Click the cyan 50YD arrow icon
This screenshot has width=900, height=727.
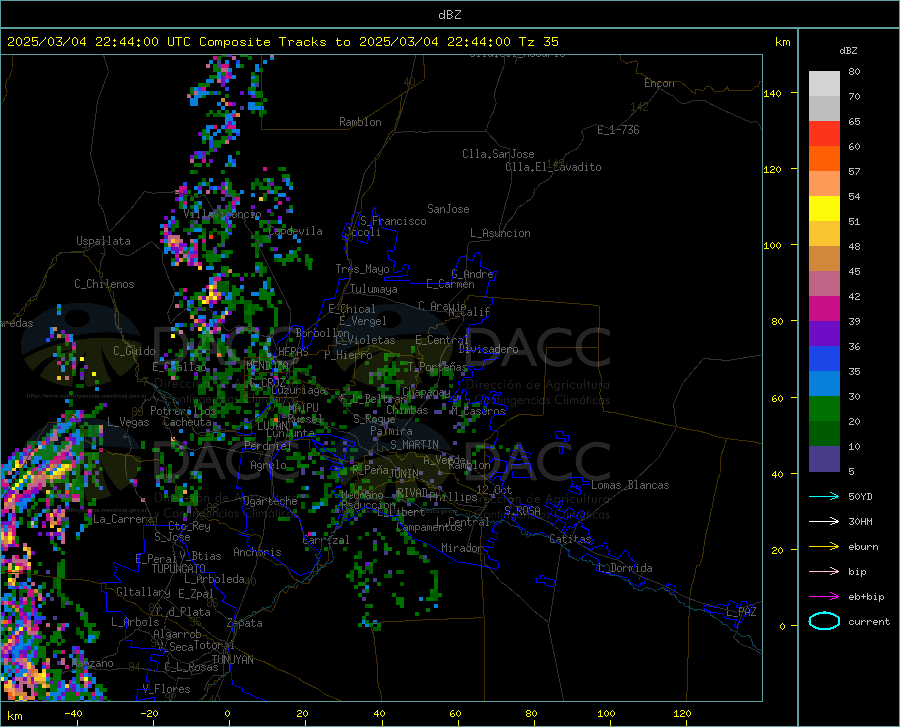[x=824, y=496]
